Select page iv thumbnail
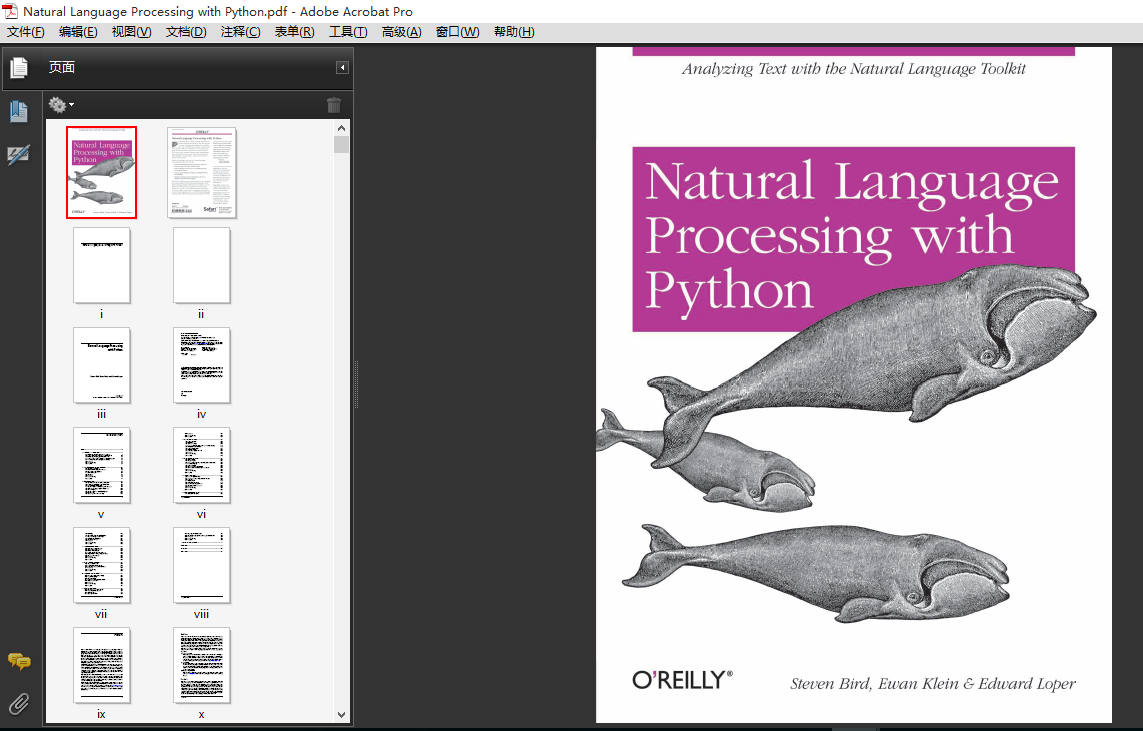Image resolution: width=1143 pixels, height=731 pixels. 202,365
